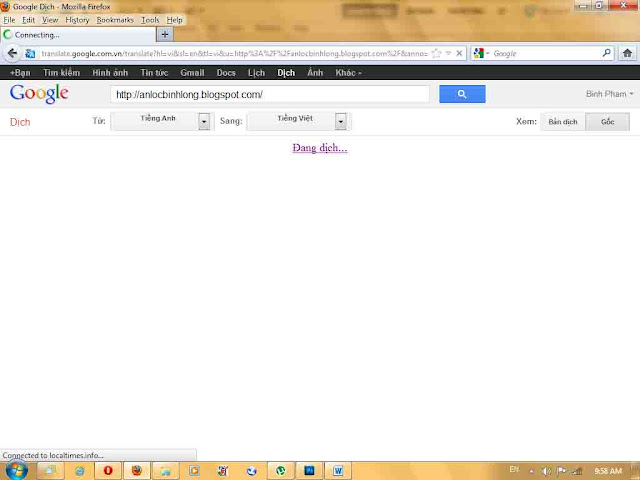Open the Bookmarks menu
The height and width of the screenshot is (480, 640).
(115, 20)
